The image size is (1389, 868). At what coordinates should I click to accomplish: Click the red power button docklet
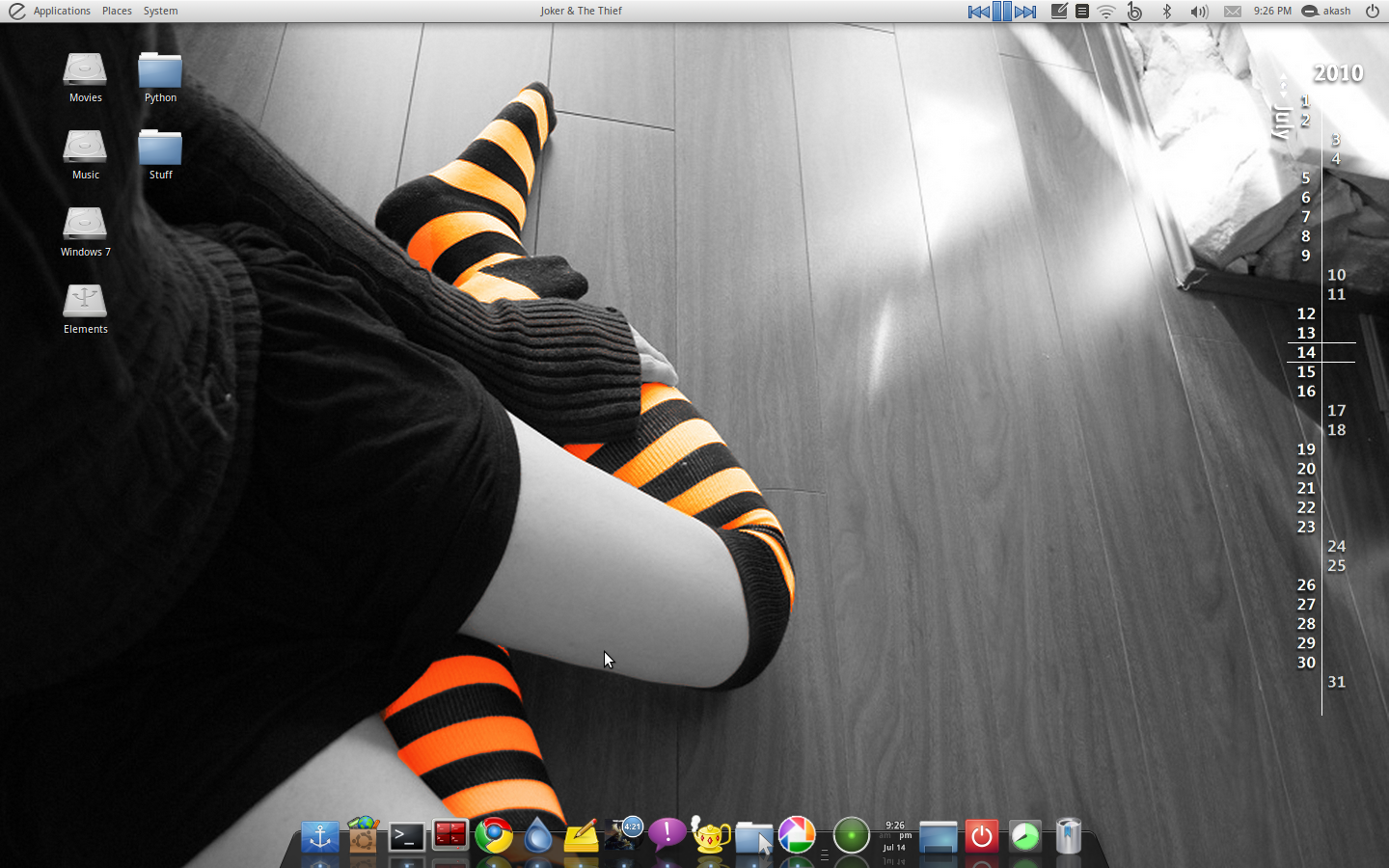[981, 835]
